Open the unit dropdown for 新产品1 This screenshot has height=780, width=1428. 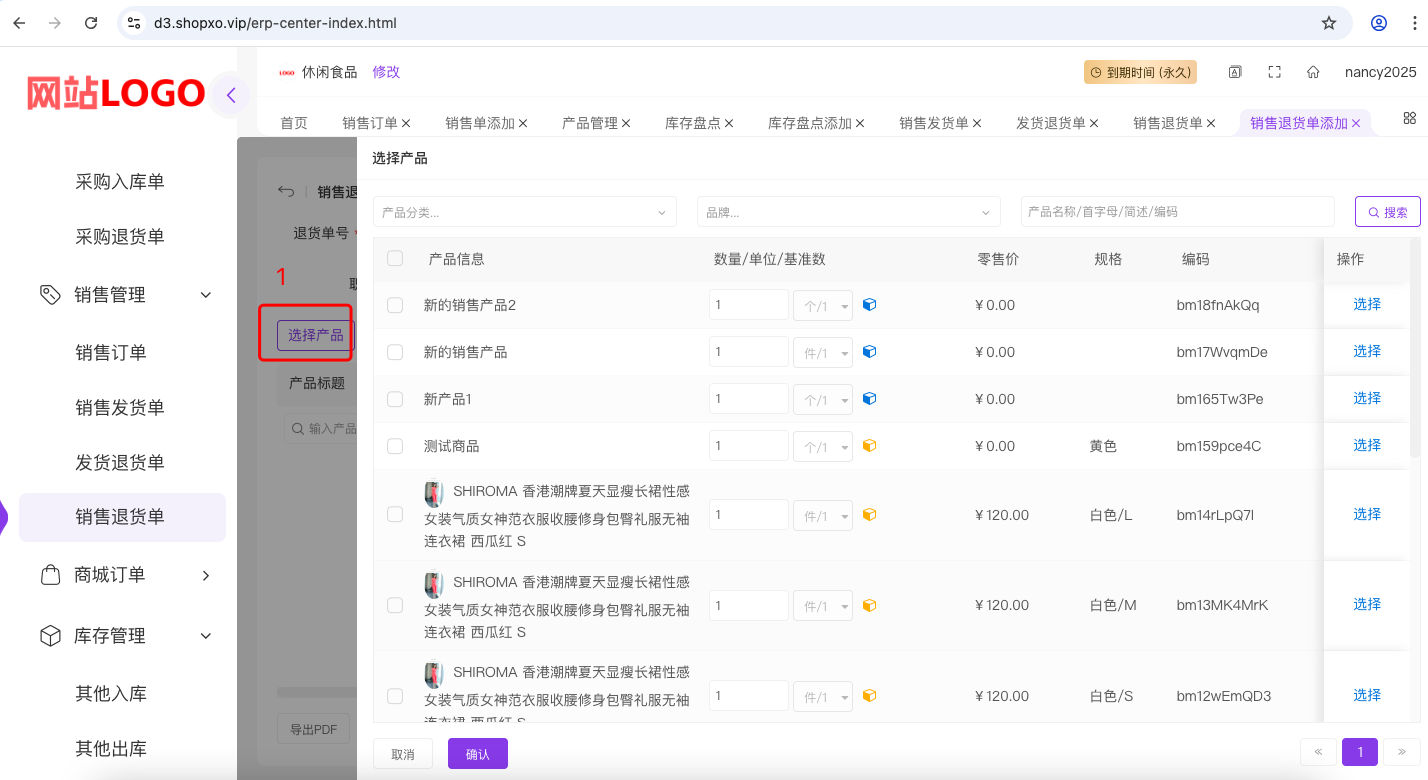click(x=823, y=399)
